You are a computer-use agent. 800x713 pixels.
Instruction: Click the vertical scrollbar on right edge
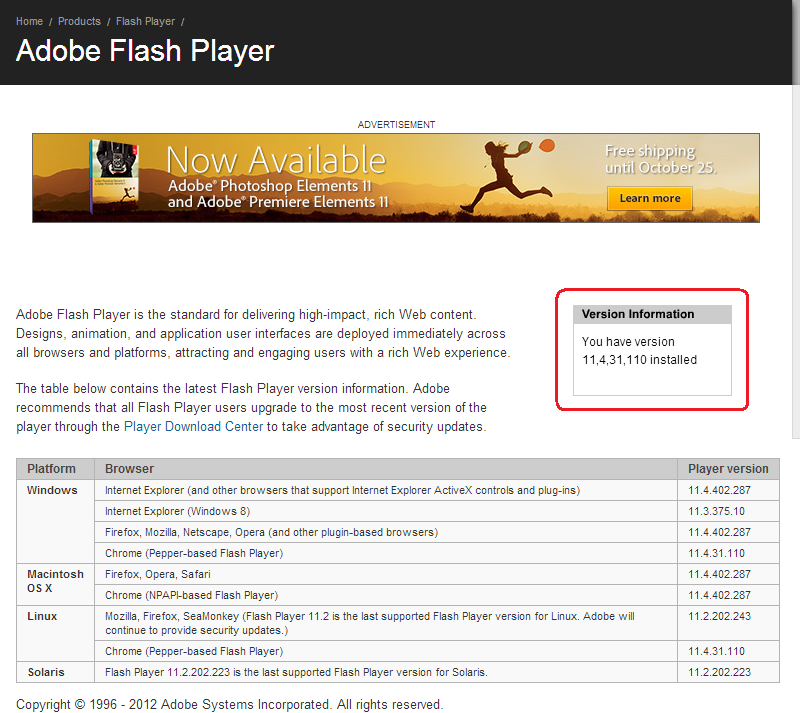pyautogui.click(x=796, y=219)
